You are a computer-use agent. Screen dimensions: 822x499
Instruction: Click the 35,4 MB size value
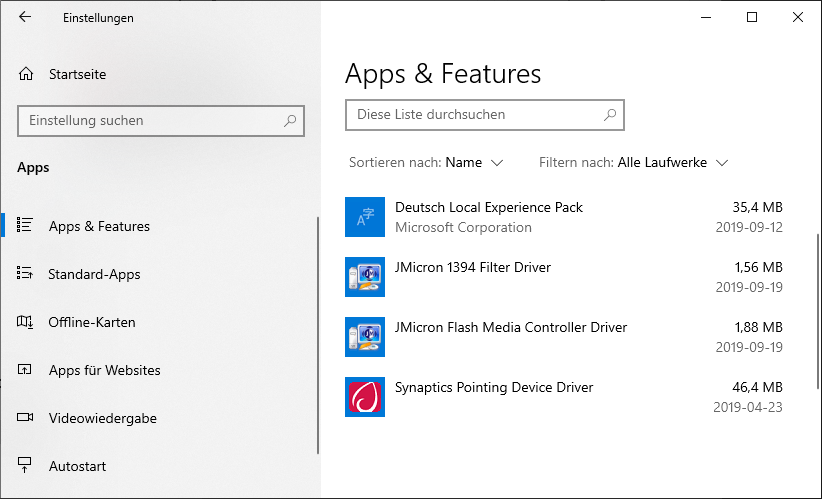pos(758,207)
